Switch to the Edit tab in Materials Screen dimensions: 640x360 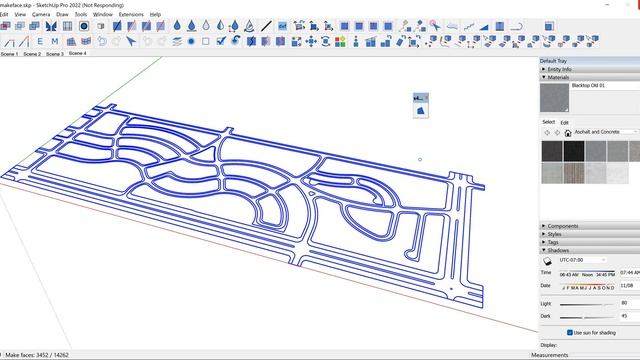(x=564, y=122)
